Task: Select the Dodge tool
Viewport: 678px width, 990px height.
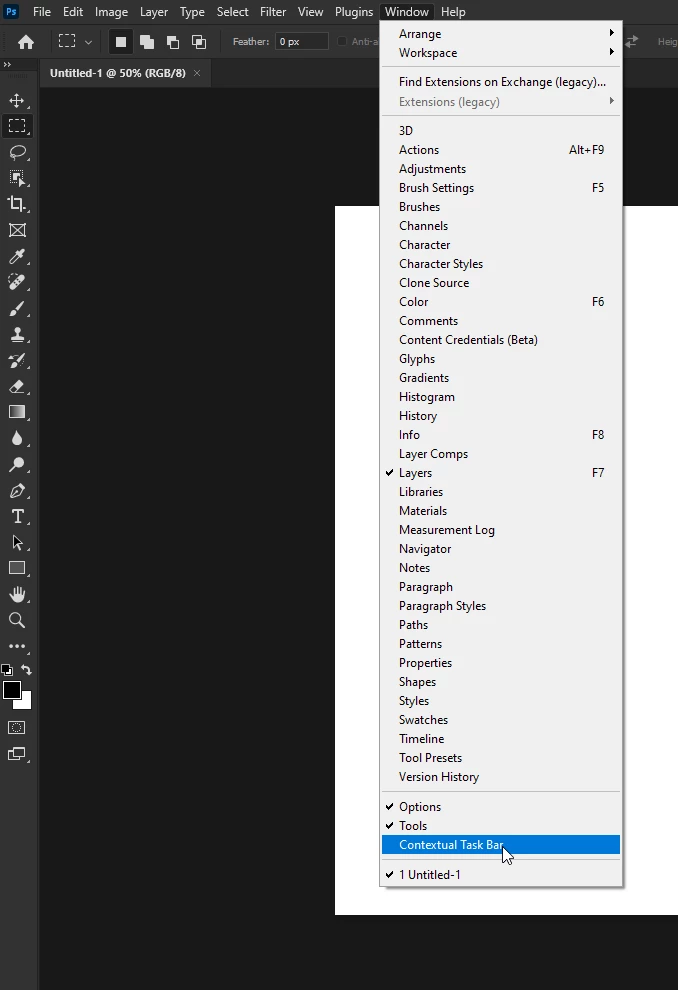Action: tap(17, 465)
